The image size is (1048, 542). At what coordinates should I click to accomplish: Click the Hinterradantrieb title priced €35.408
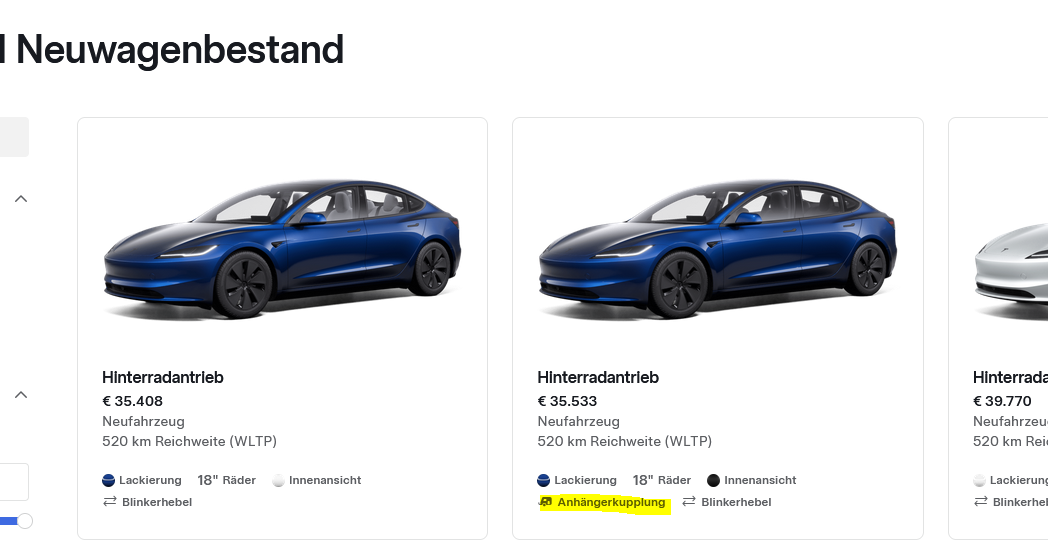tap(162, 378)
